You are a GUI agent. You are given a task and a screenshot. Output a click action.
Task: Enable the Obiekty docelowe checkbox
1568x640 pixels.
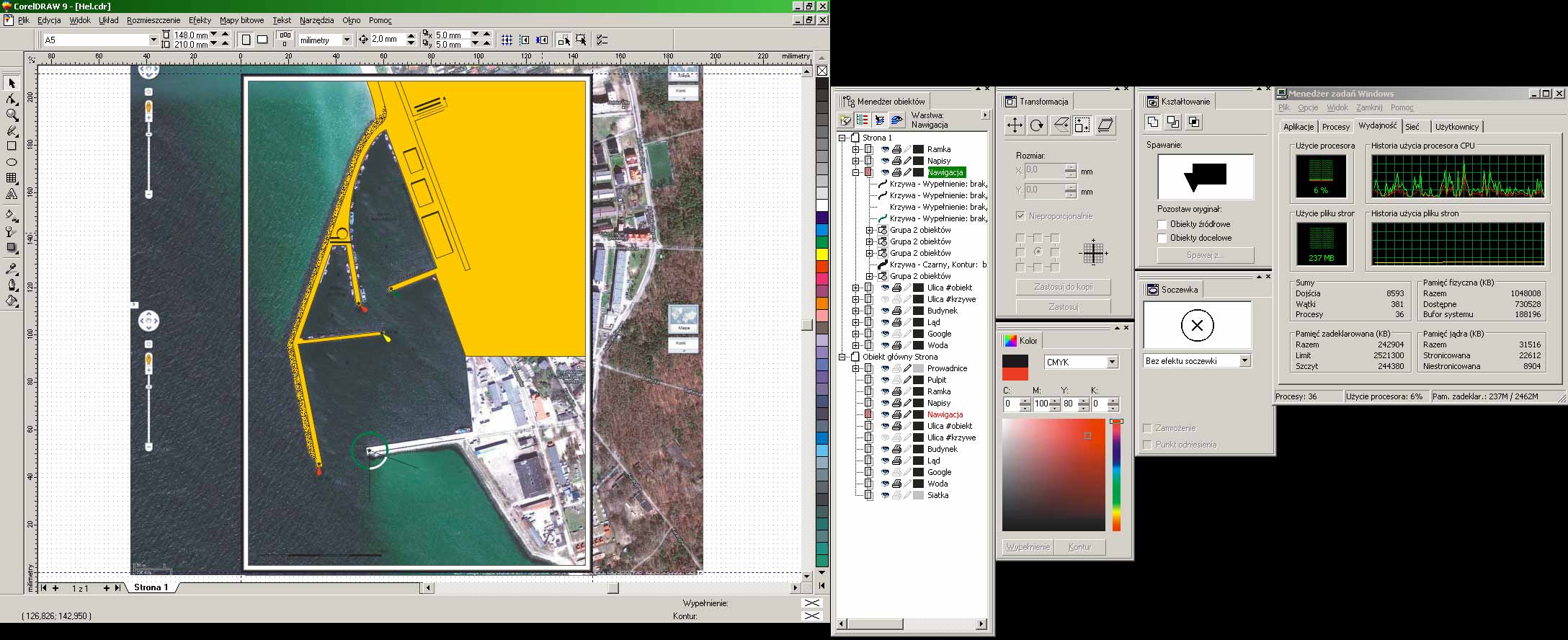tap(1162, 238)
